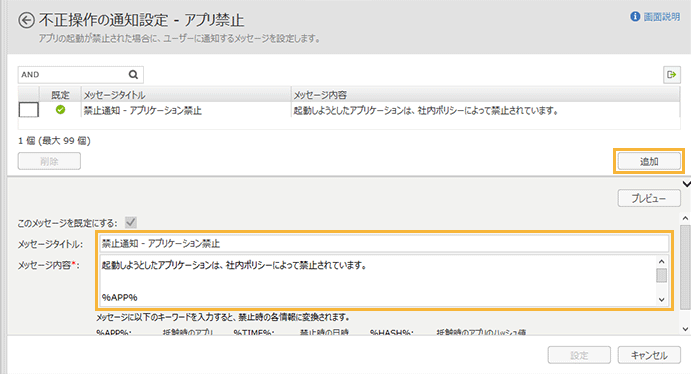This screenshot has width=691, height=374.
Task: Click the export icon above the table
Action: [672, 74]
